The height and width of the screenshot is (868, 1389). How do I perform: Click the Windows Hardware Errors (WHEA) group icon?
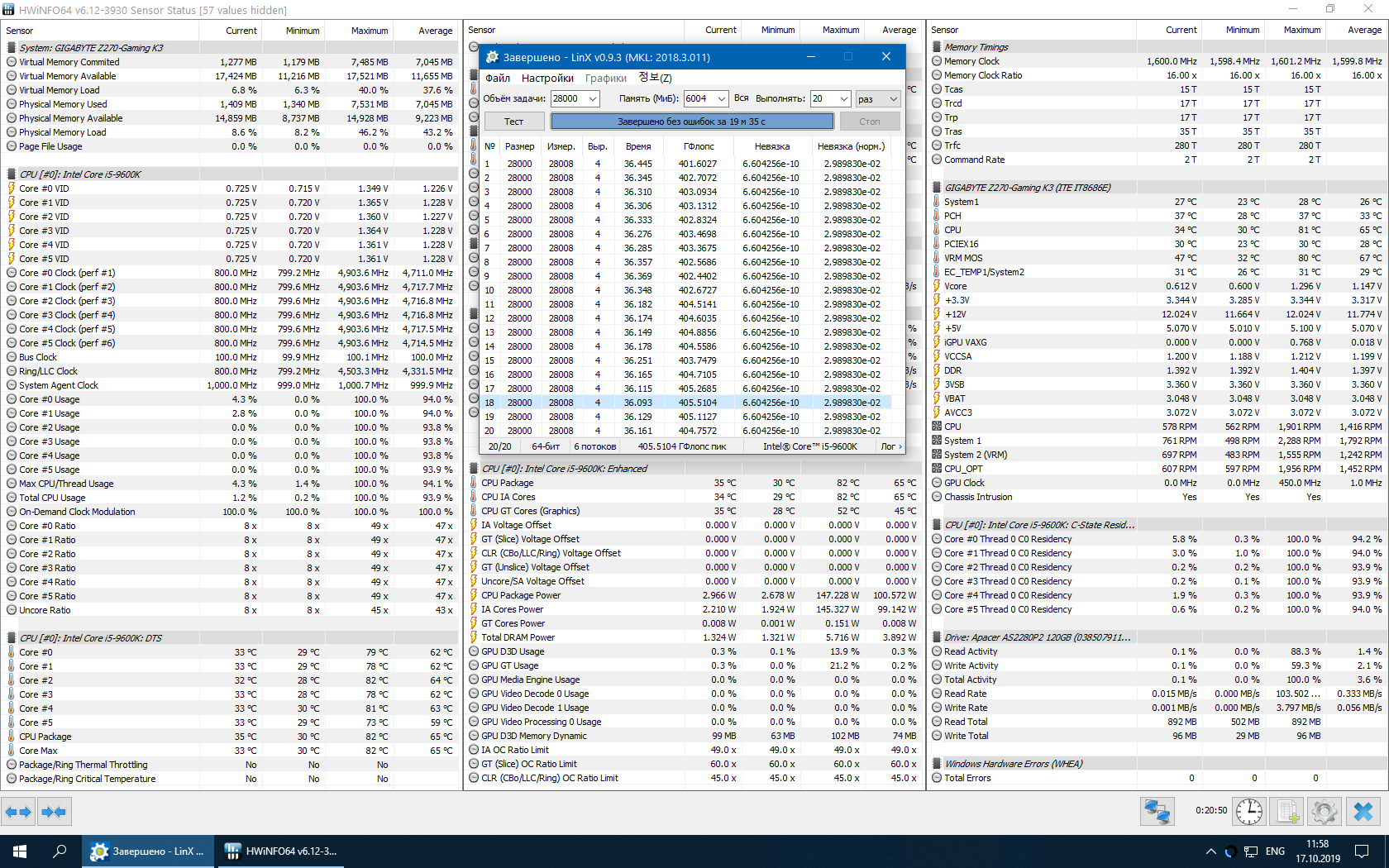(937, 764)
